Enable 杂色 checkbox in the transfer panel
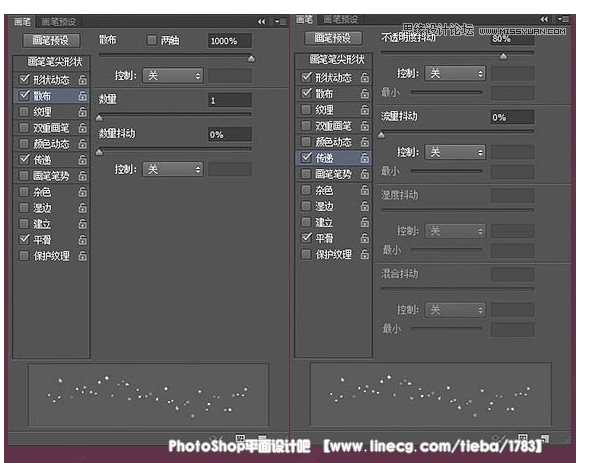 tap(306, 190)
